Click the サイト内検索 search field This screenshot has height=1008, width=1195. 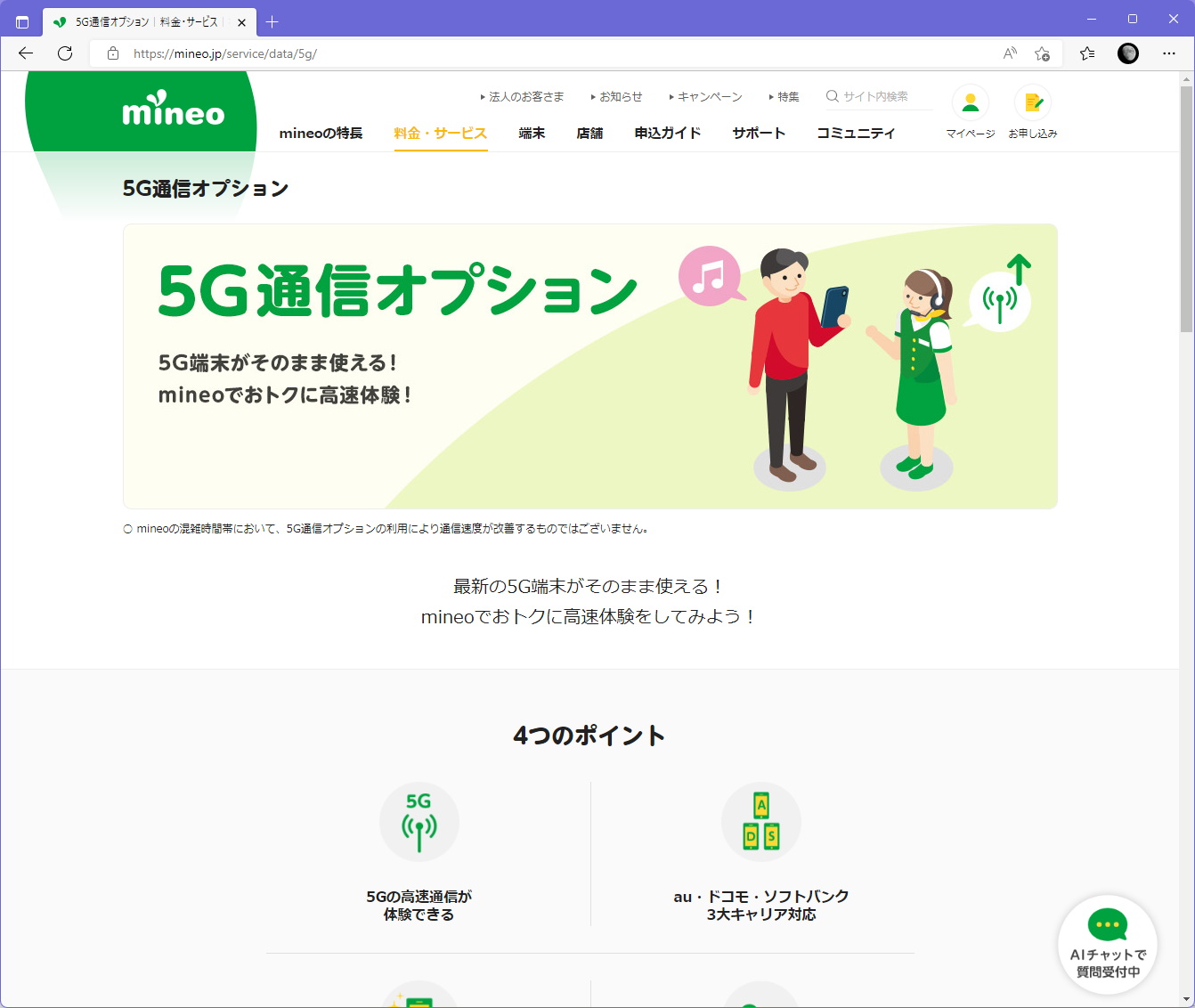coord(877,96)
